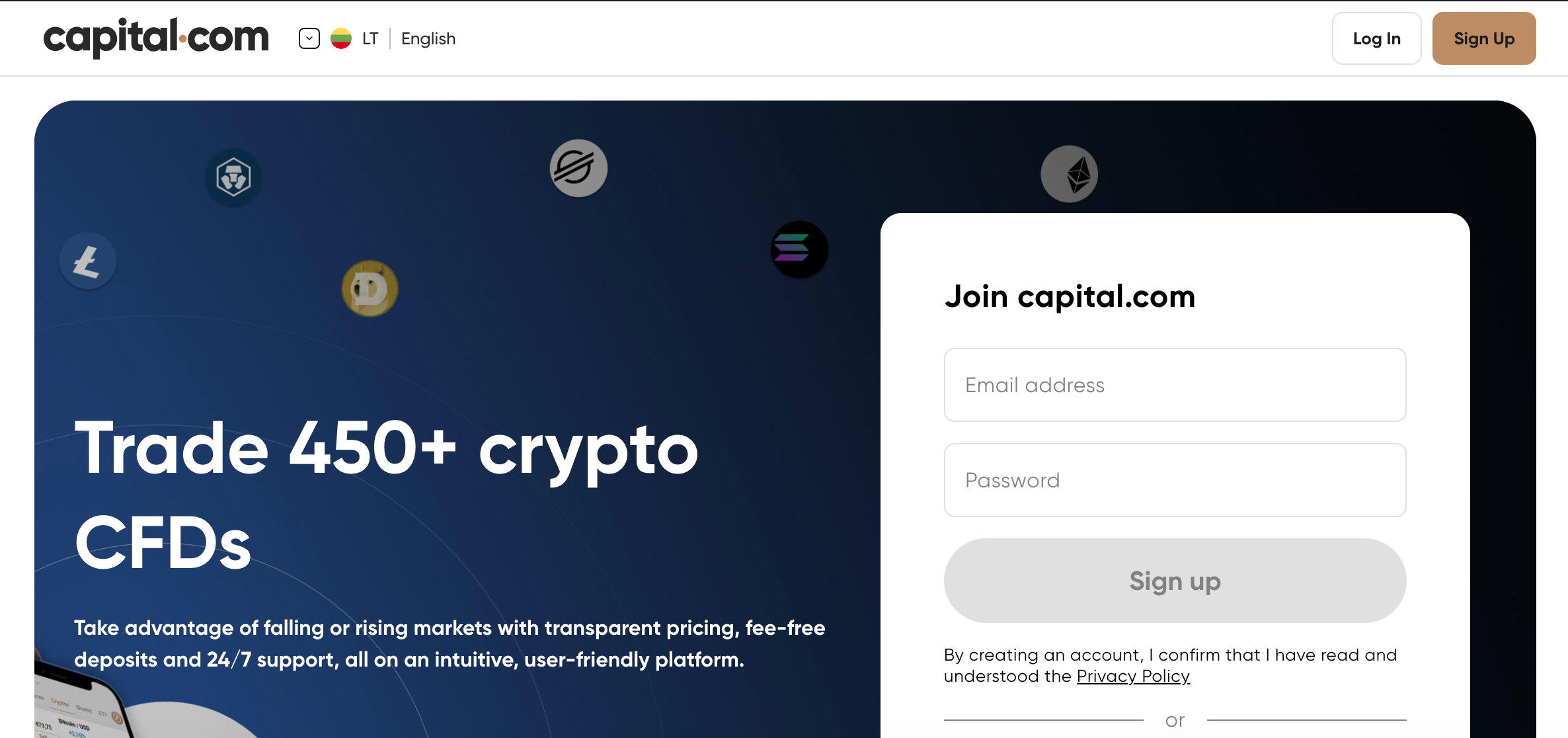Focus the Password field
Image resolution: width=1568 pixels, height=738 pixels.
point(1175,480)
